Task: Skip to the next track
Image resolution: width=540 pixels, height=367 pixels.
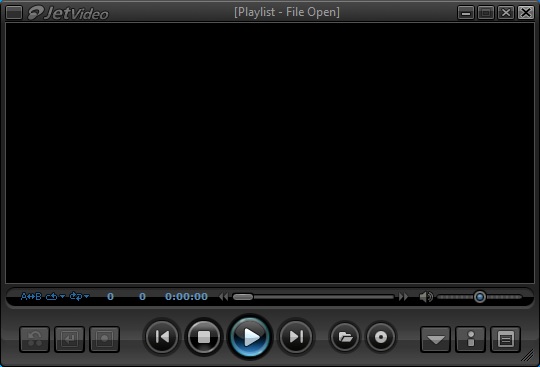Action: click(x=296, y=337)
